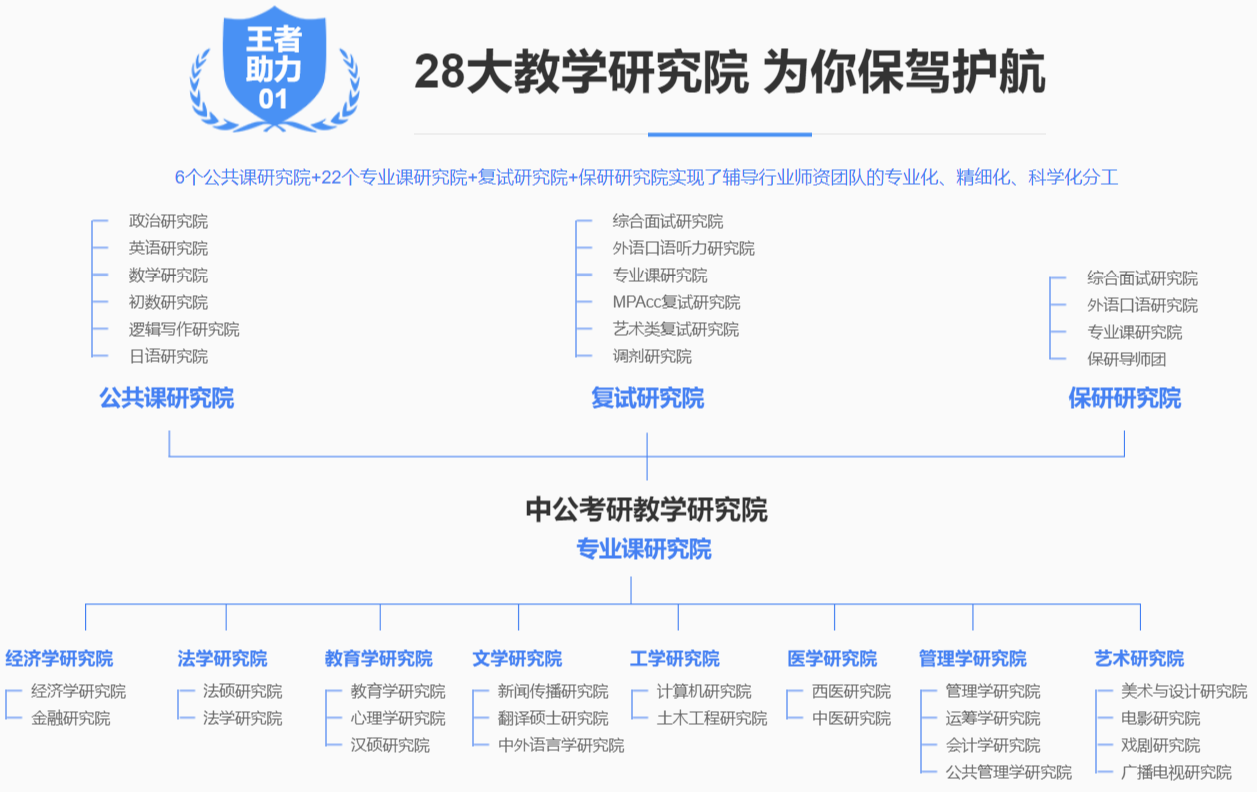Select the MPAcc复试研究院 item
This screenshot has width=1257, height=792.
point(676,302)
